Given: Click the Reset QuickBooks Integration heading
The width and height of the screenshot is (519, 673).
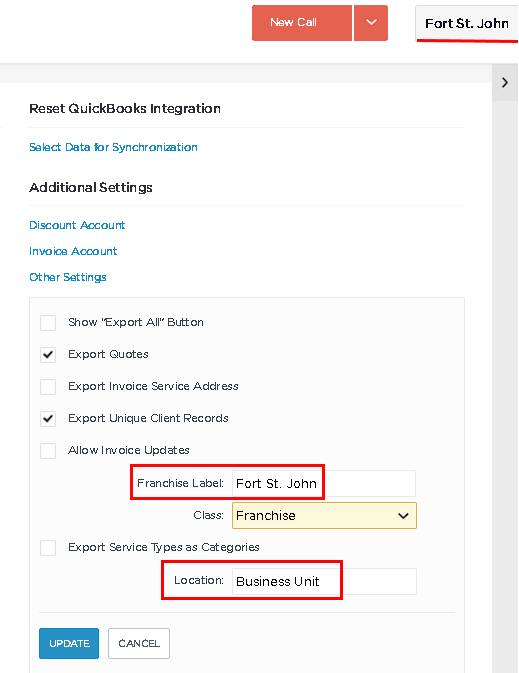Looking at the screenshot, I should click(x=125, y=109).
